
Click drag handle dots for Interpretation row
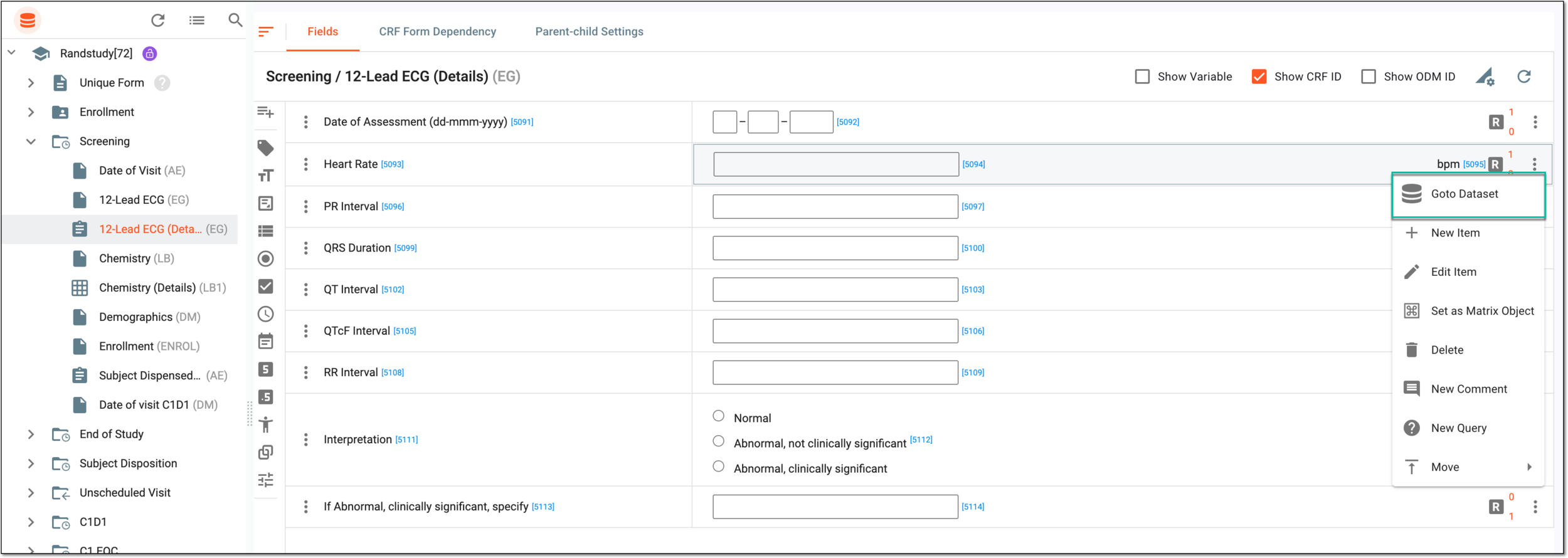[305, 440]
